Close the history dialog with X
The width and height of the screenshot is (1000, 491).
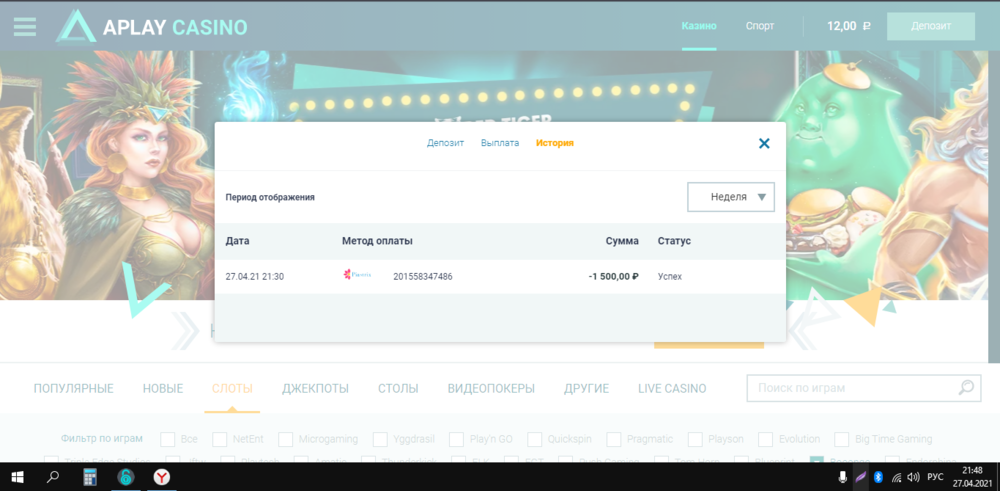pos(764,143)
